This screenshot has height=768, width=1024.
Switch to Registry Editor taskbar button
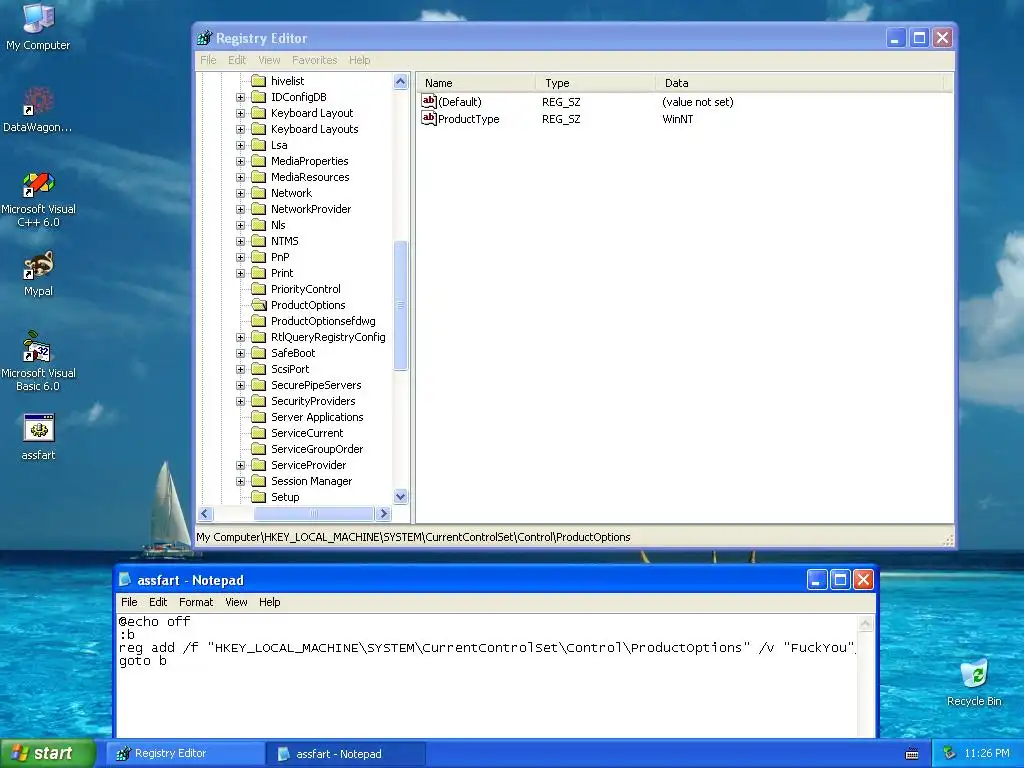click(x=185, y=754)
